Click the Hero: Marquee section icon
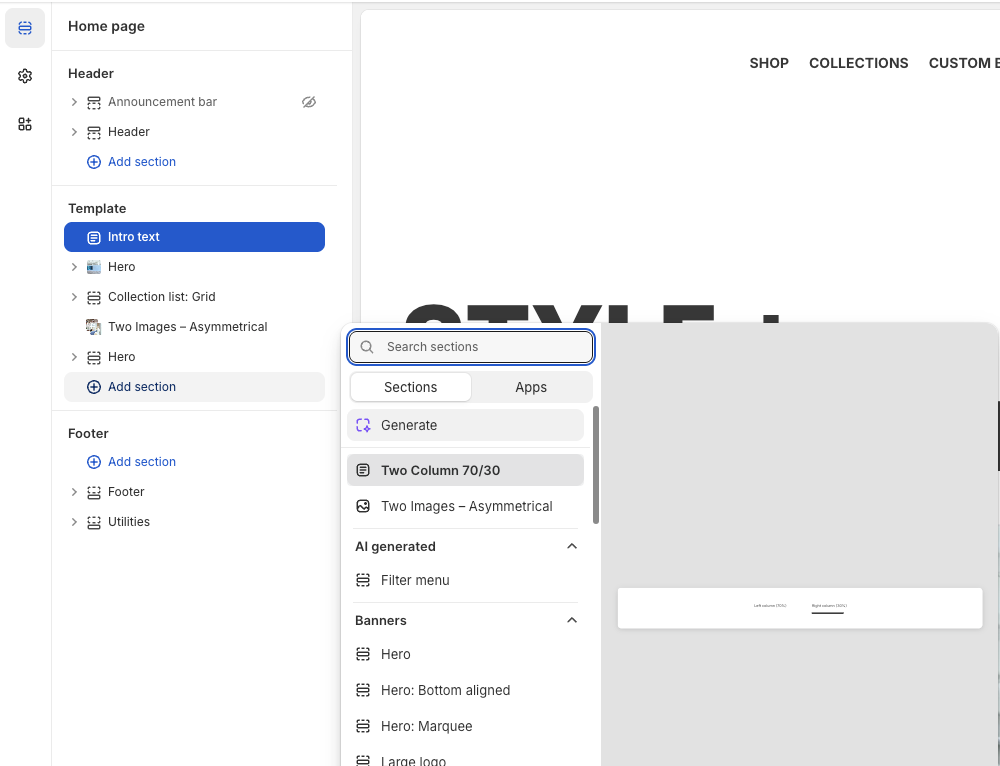 [363, 726]
